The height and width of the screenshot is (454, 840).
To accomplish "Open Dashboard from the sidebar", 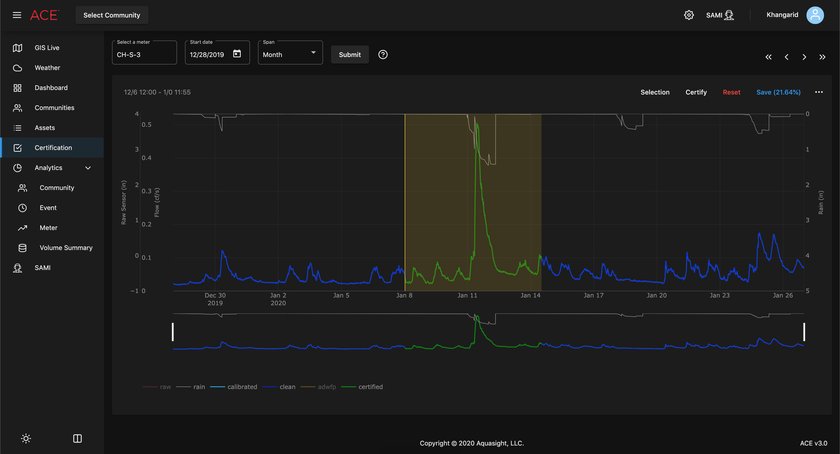I will point(51,88).
